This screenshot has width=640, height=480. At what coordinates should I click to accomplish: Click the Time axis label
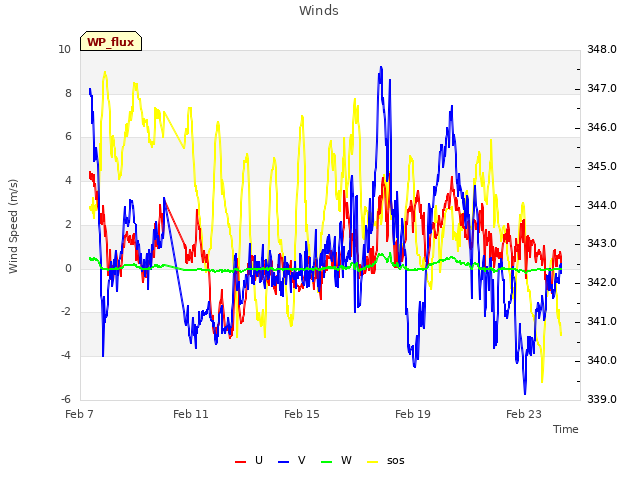(x=566, y=429)
